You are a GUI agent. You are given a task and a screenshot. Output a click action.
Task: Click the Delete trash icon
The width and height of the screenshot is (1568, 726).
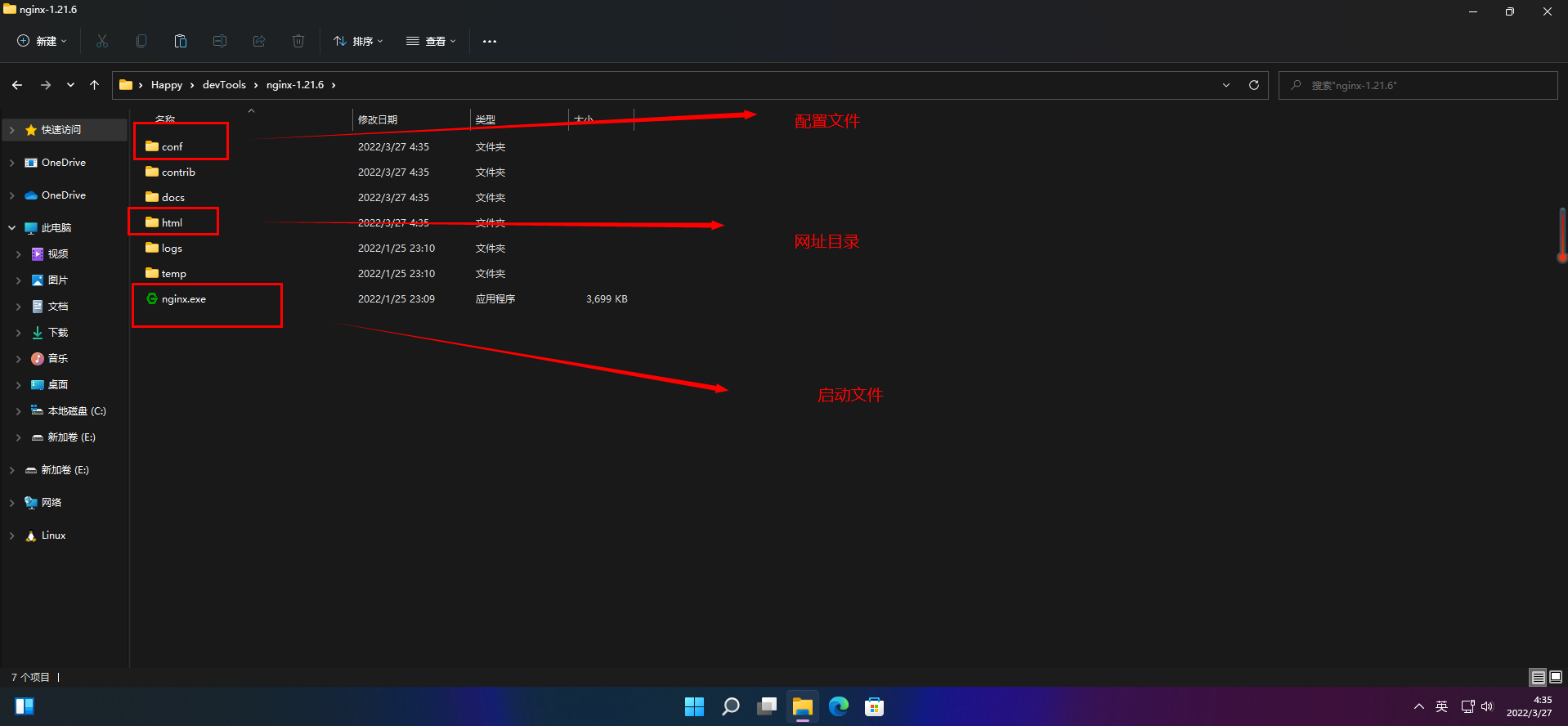298,41
